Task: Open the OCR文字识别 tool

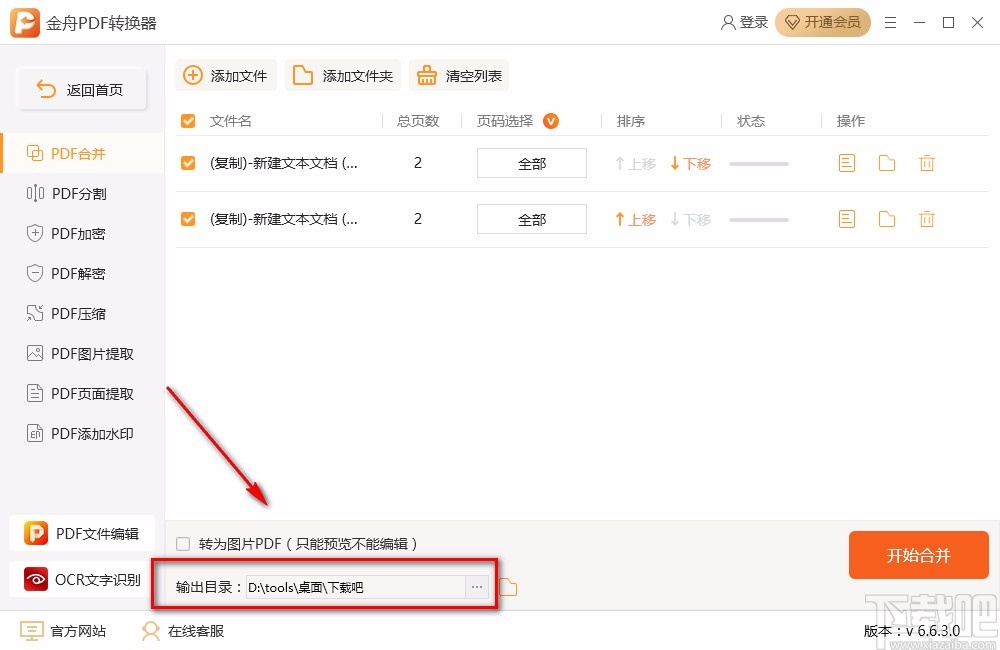Action: [x=80, y=578]
